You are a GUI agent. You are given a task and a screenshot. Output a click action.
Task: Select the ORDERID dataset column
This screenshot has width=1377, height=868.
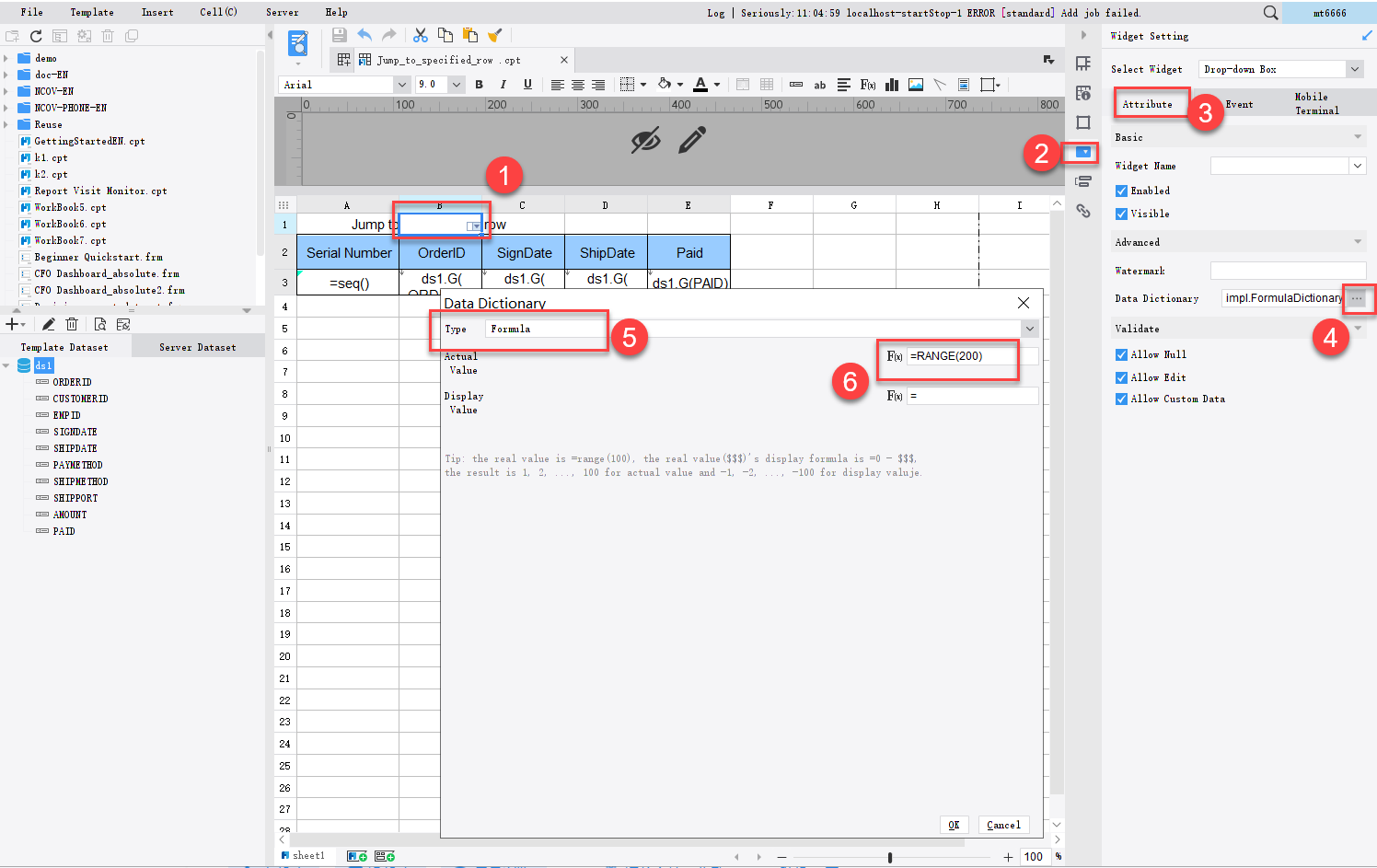(x=72, y=382)
